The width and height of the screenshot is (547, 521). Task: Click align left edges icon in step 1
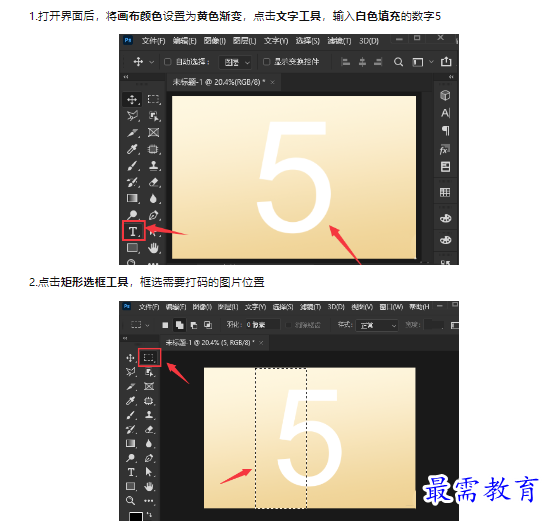coord(345,62)
